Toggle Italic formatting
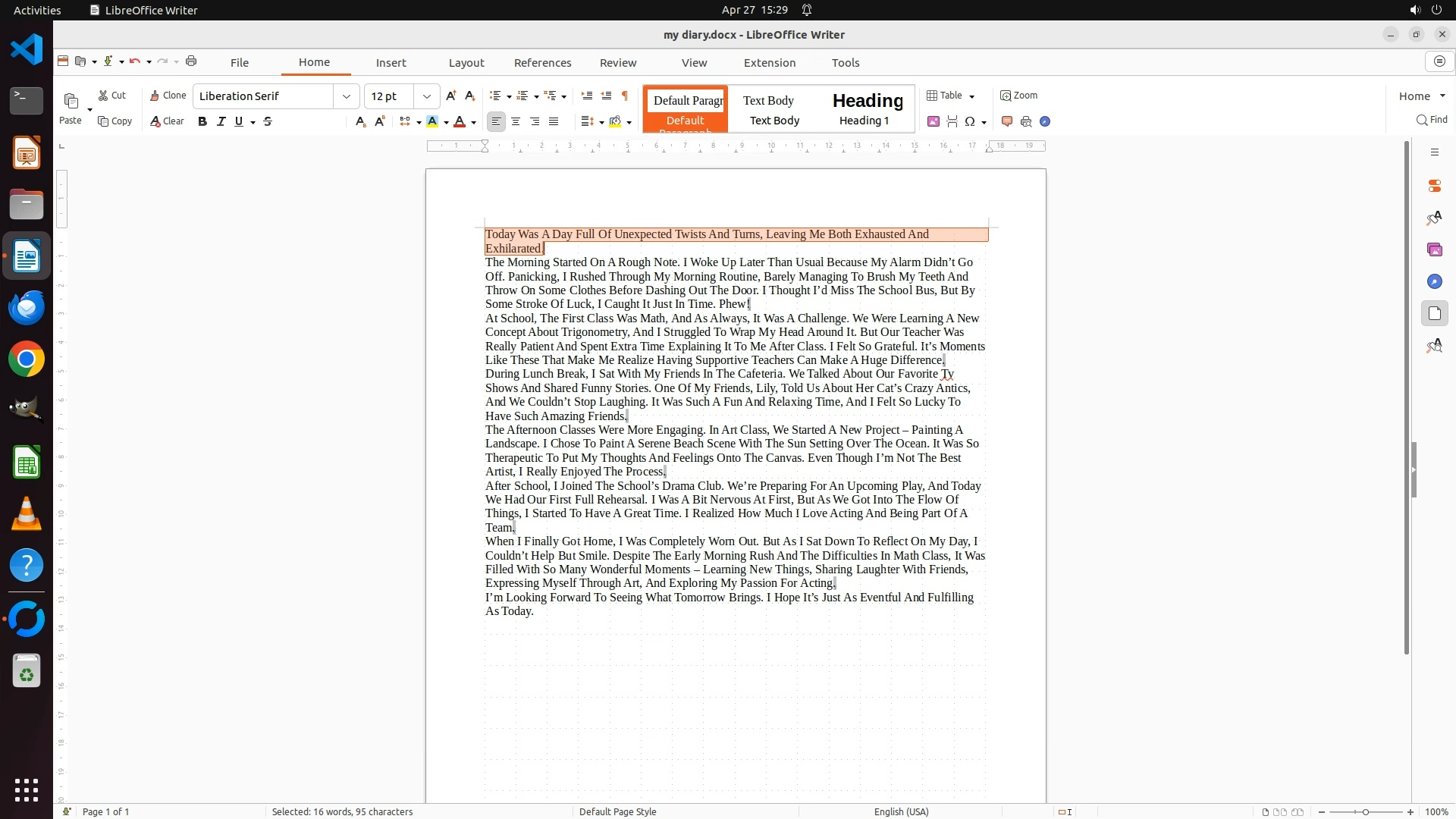The image size is (1456, 819). [221, 121]
